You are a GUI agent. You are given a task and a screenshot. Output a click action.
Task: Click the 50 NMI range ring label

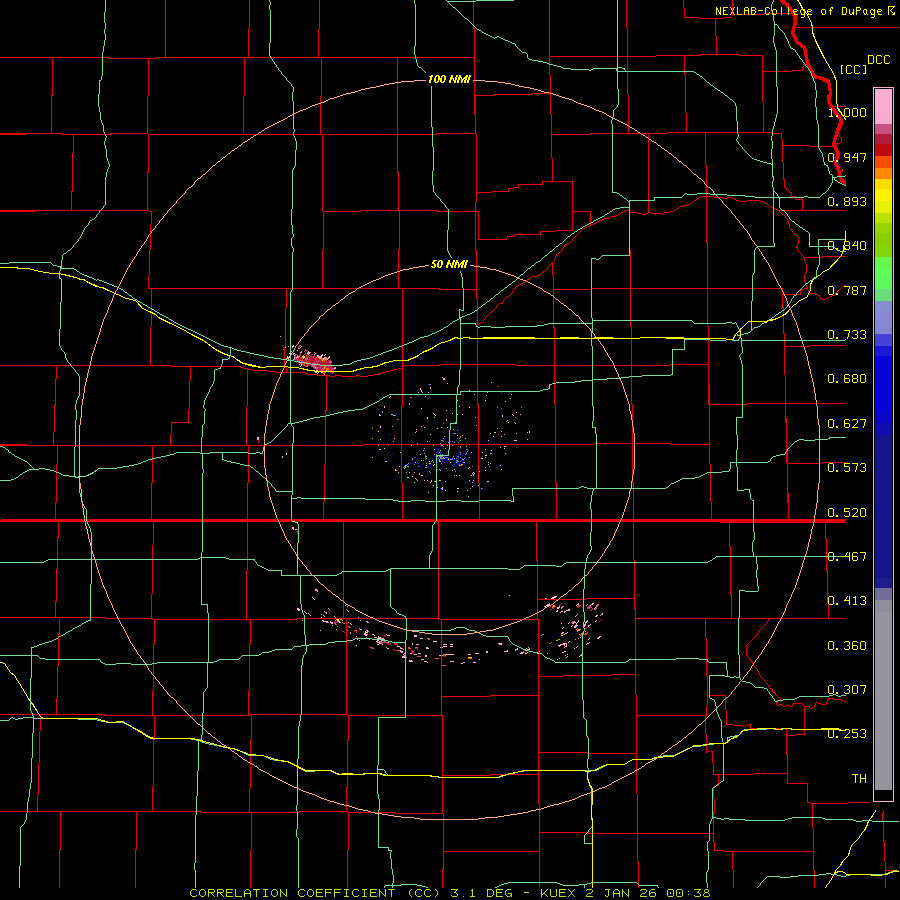click(x=449, y=265)
